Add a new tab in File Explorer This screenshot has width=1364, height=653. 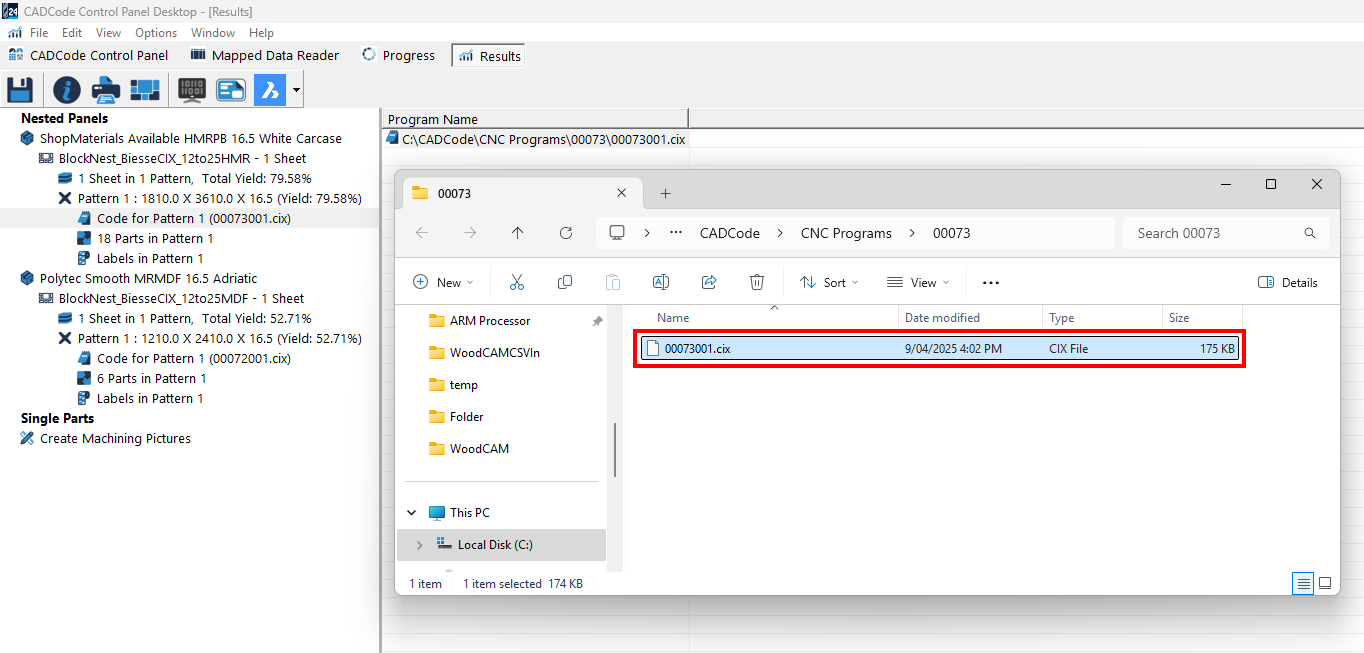(665, 193)
